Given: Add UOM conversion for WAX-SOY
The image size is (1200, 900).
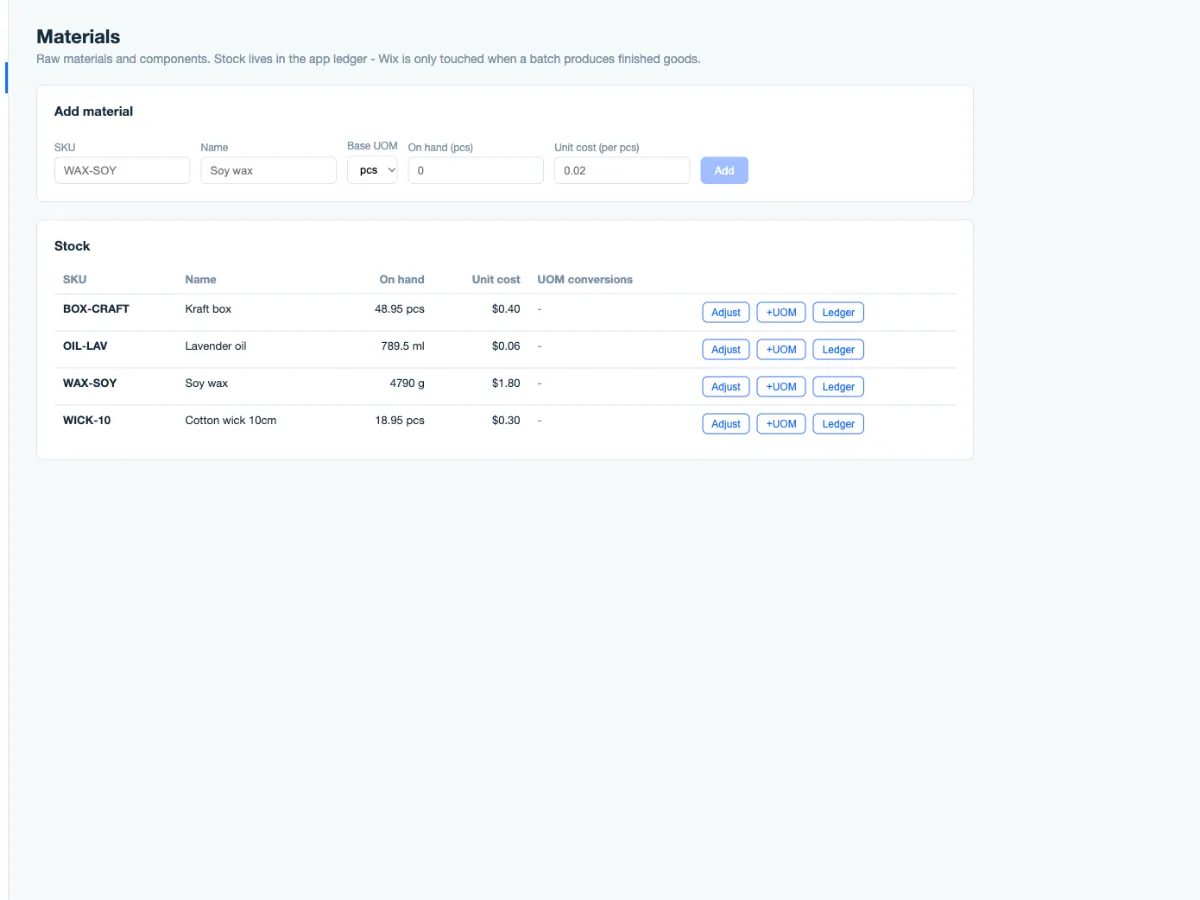Looking at the screenshot, I should pos(781,386).
